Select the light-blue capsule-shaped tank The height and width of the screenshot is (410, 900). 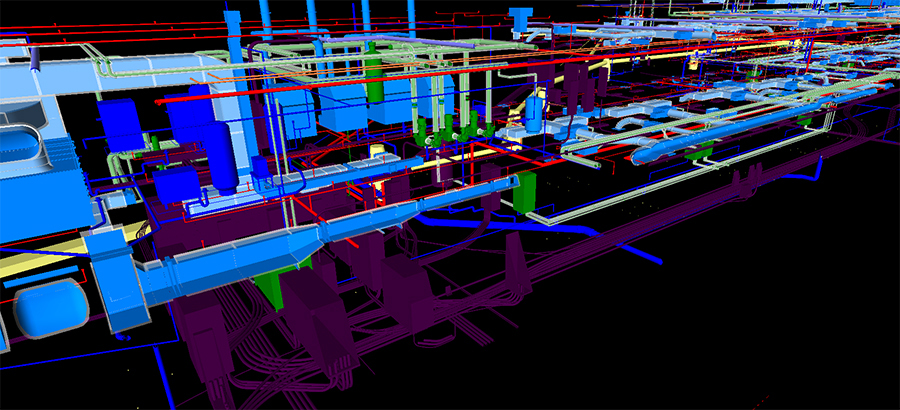52,308
